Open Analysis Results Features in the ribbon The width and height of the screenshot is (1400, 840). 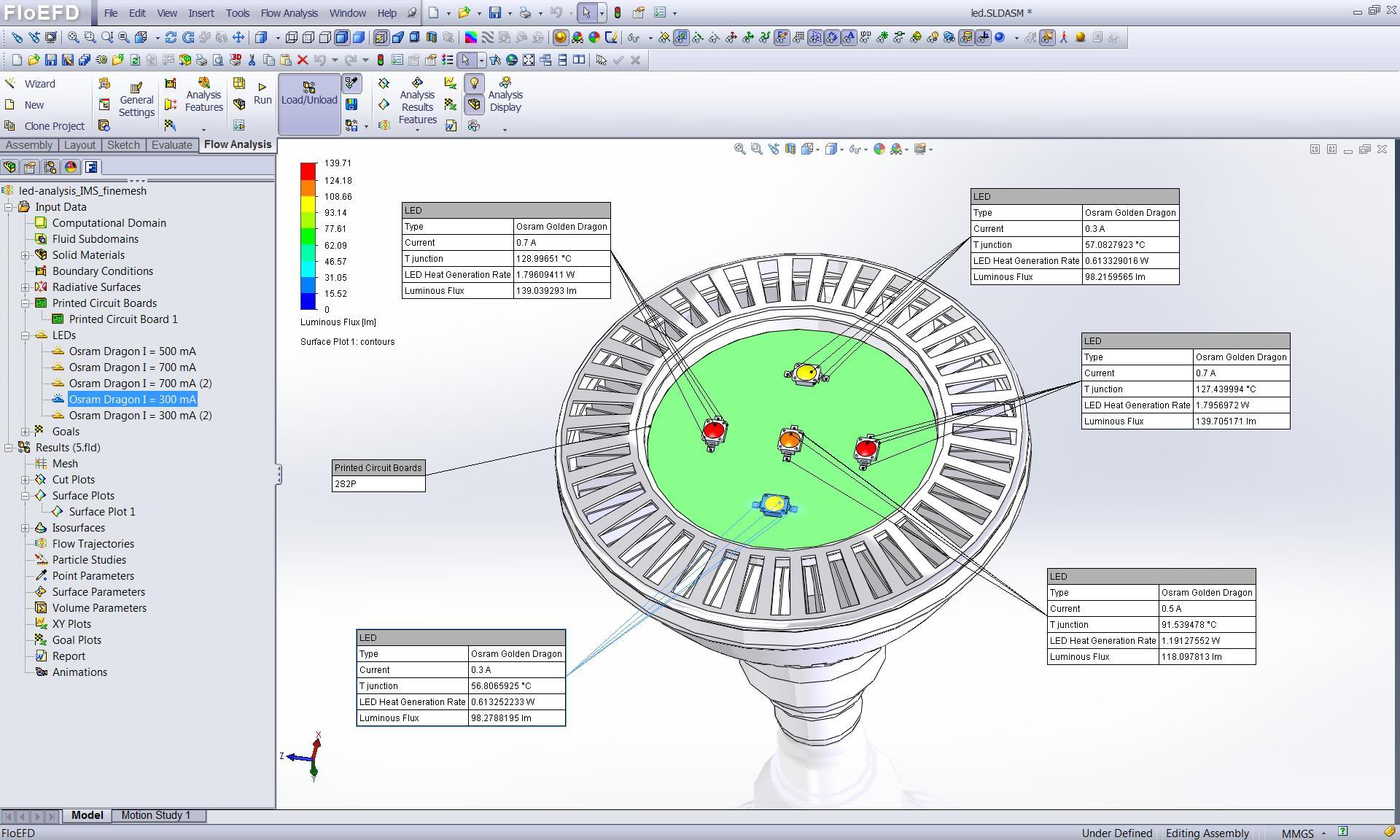click(417, 102)
